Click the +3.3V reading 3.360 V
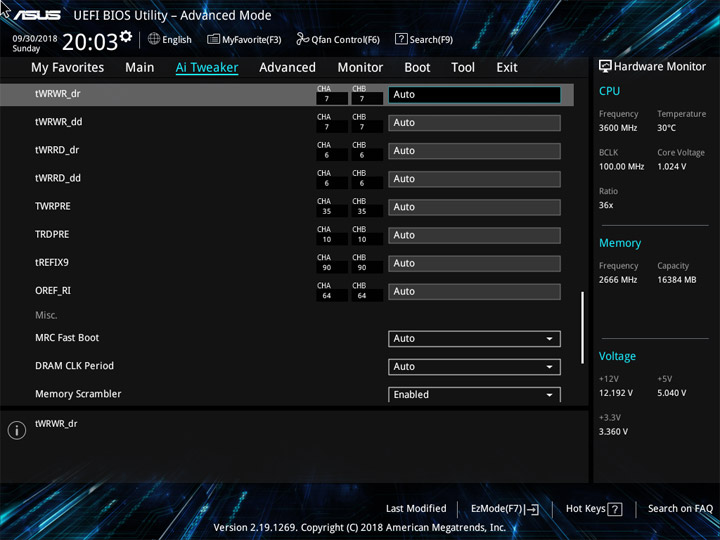This screenshot has height=540, width=720. (x=613, y=432)
